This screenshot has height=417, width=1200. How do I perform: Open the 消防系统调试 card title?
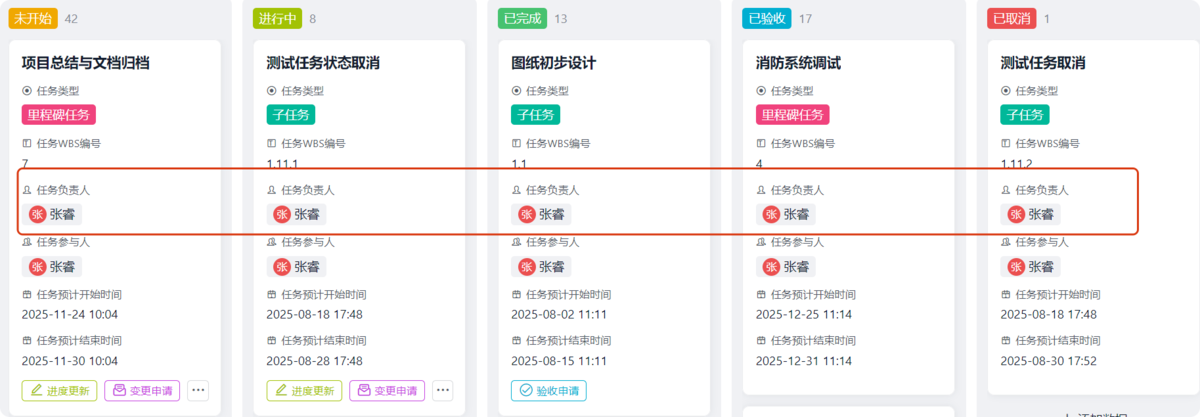(x=798, y=63)
